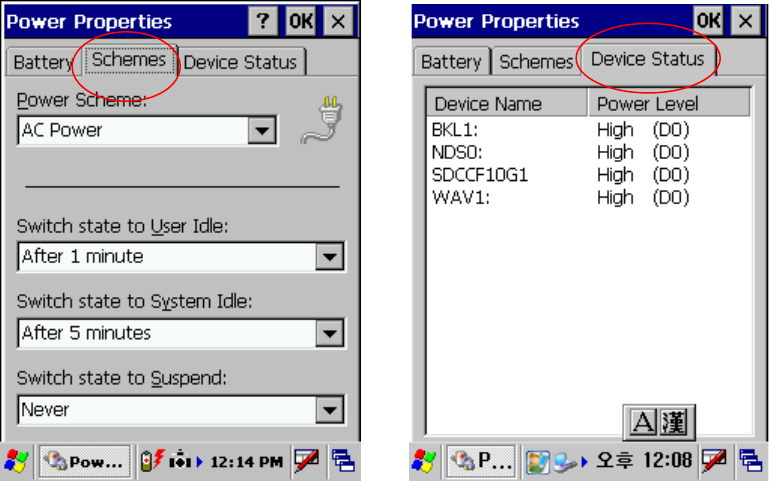Click the P... taskbar button on right

tap(481, 461)
